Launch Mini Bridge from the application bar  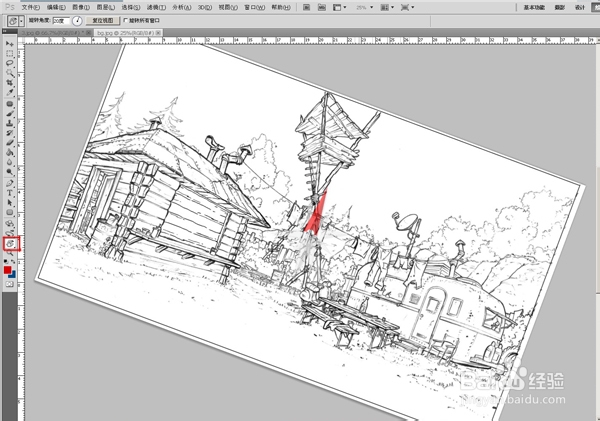tap(322, 7)
